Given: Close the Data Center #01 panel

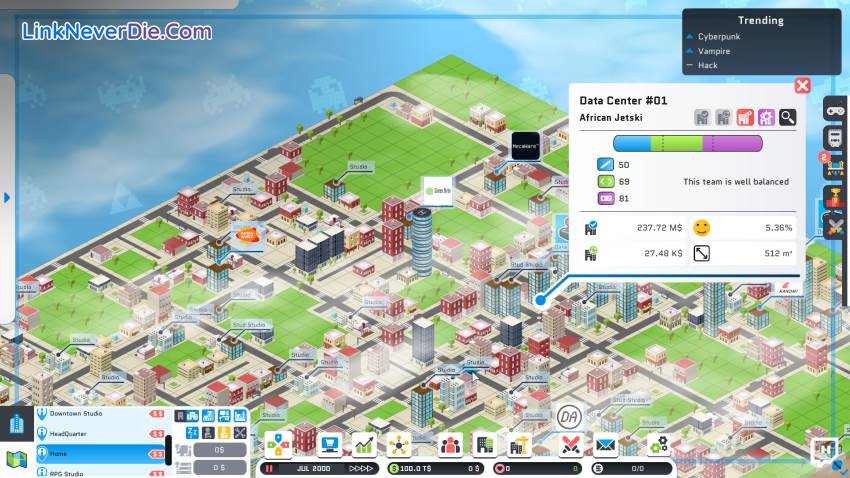Looking at the screenshot, I should point(802,86).
